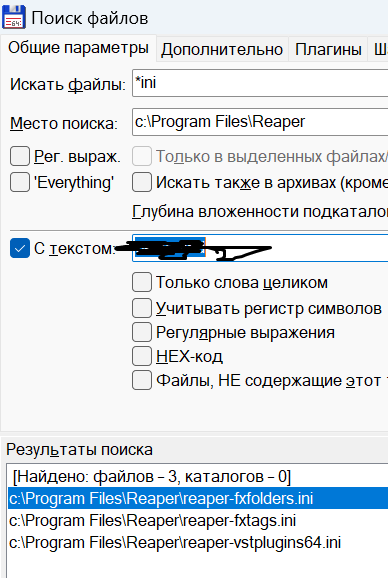This screenshot has width=388, height=578.
Task: Check the HEX-код option
Action: 142,356
